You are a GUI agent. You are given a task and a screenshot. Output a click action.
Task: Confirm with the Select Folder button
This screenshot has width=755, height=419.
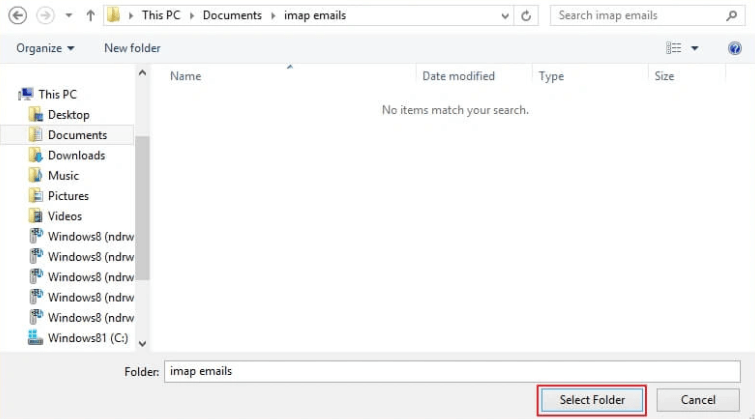pos(592,400)
